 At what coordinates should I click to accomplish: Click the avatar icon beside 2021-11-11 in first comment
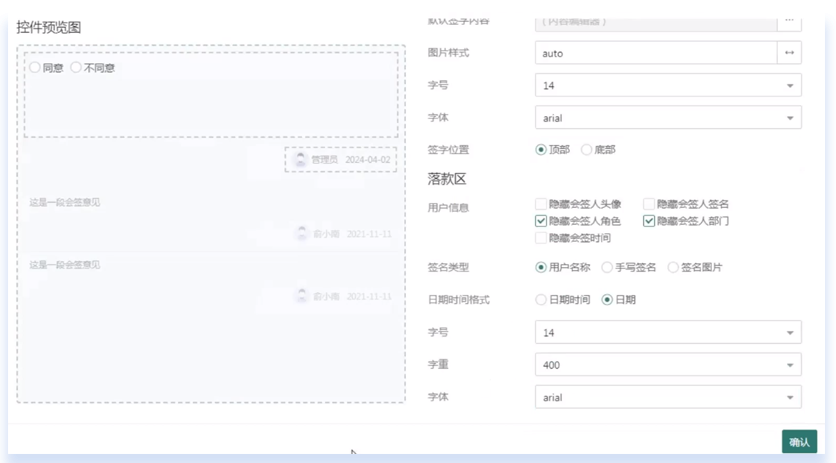[302, 234]
